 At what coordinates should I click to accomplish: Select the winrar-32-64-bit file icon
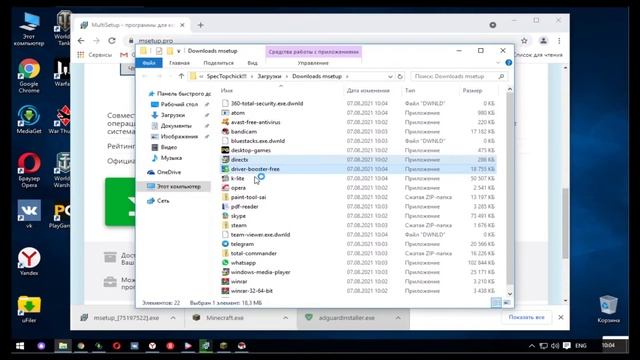pos(225,291)
